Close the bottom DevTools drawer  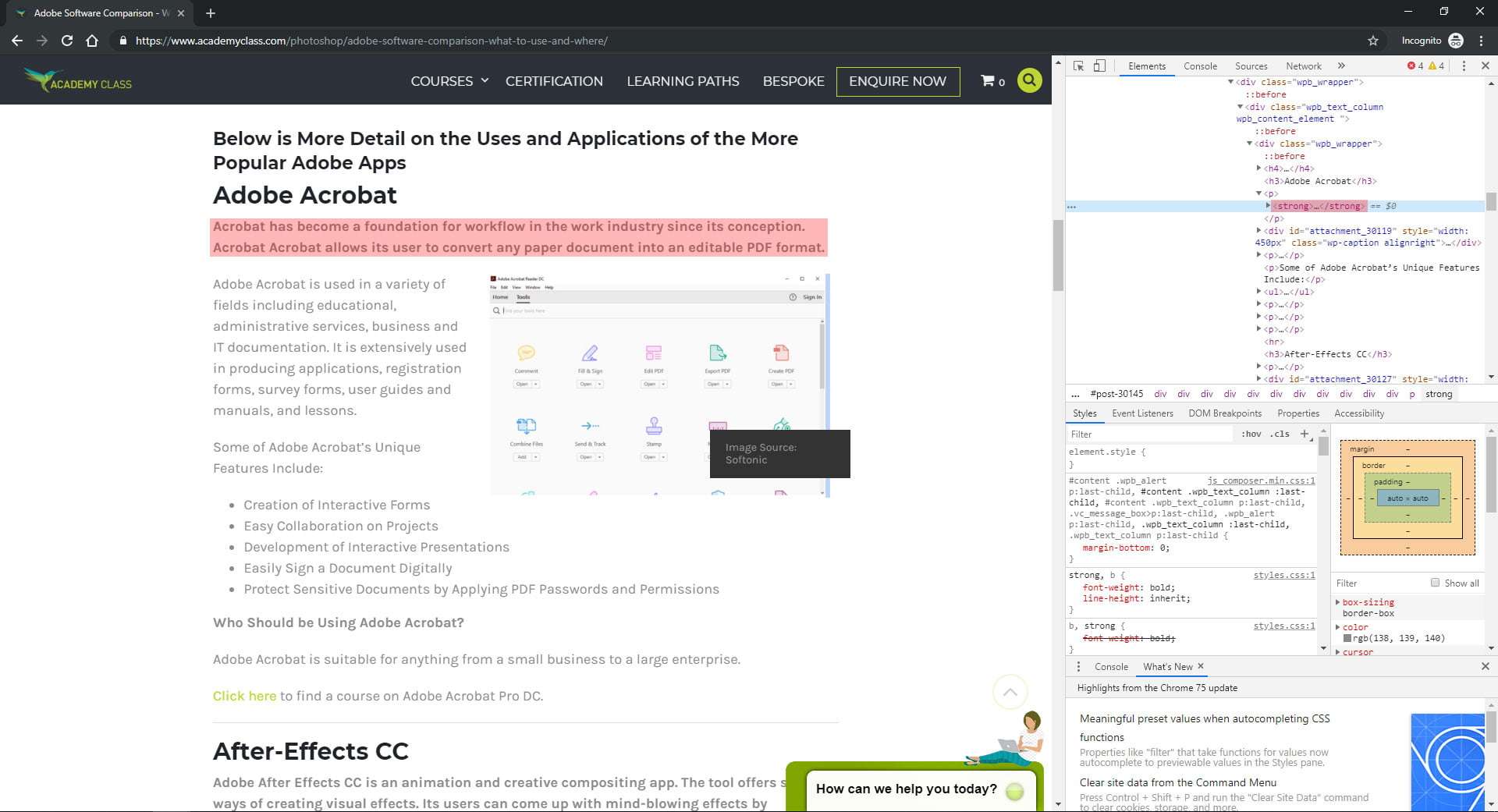1486,667
